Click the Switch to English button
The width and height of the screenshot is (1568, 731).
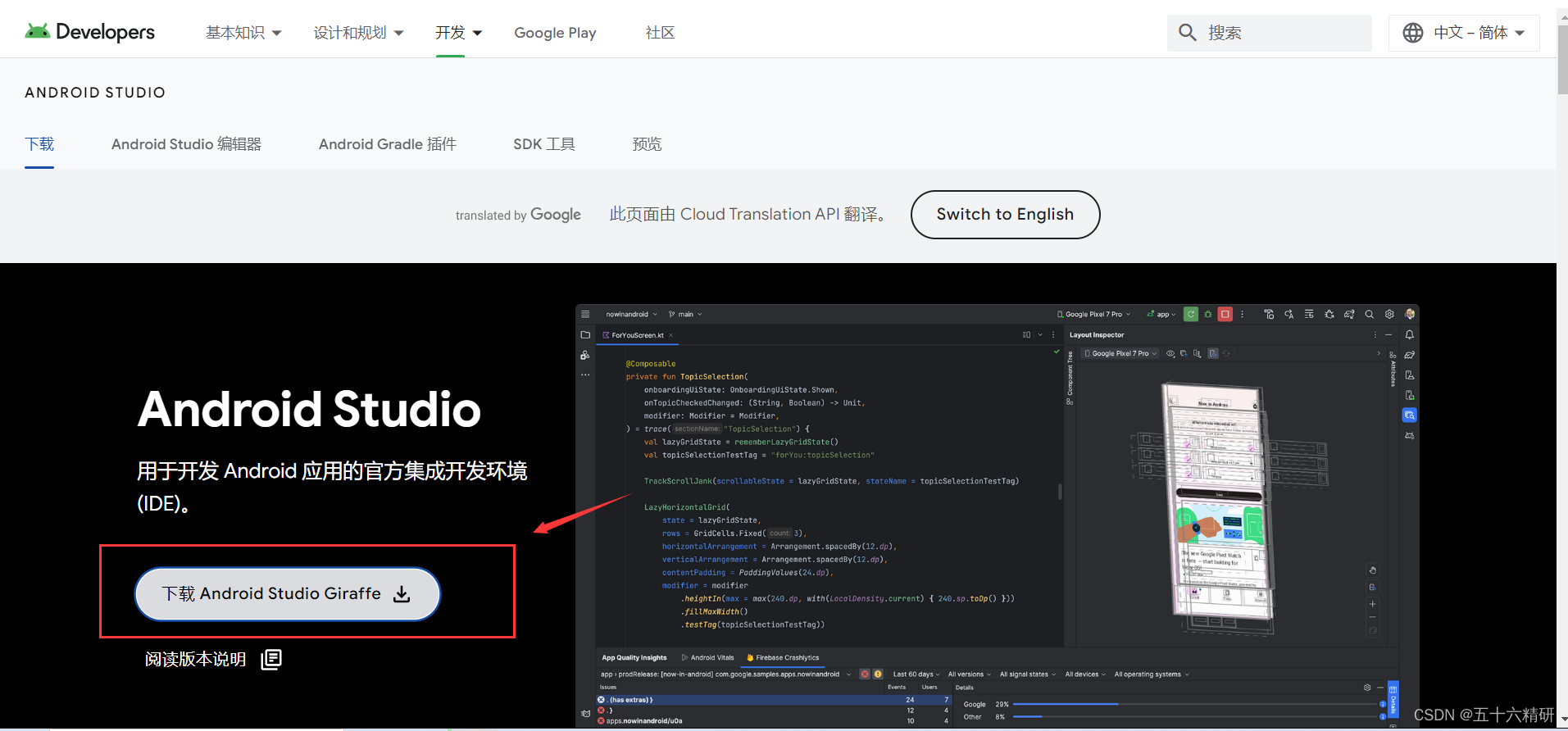(x=1005, y=215)
